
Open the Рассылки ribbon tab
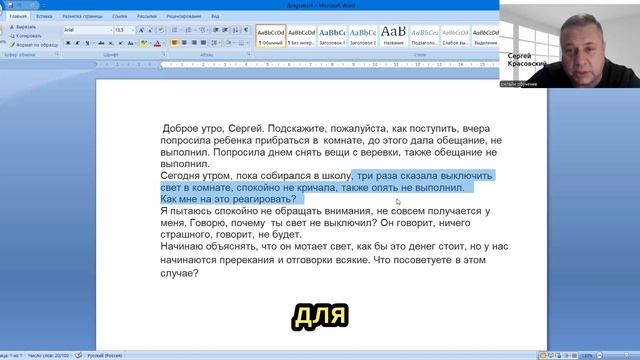point(147,16)
